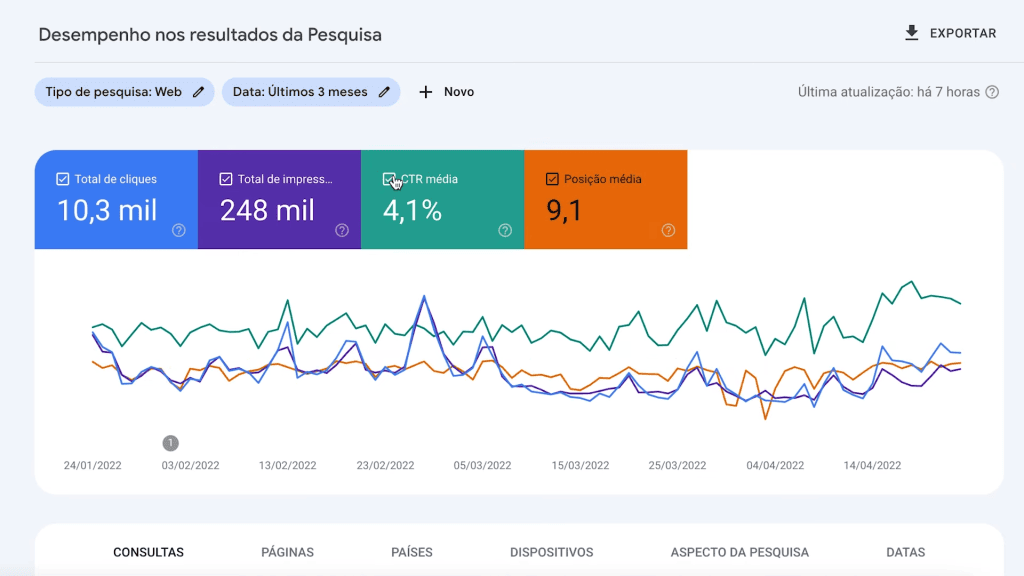The height and width of the screenshot is (576, 1024).
Task: Click the pencil icon on the date filter
Action: coord(384,91)
